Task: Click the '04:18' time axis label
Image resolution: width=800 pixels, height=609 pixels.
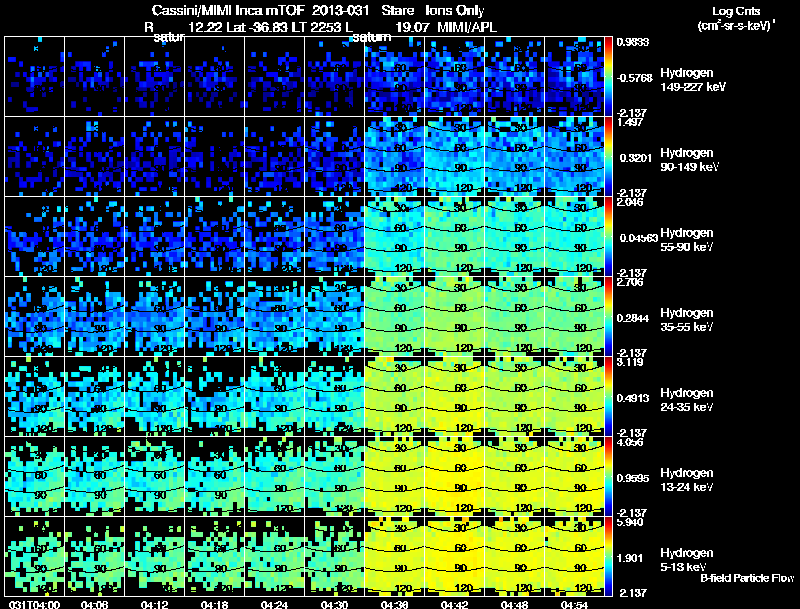Action: click(x=214, y=604)
